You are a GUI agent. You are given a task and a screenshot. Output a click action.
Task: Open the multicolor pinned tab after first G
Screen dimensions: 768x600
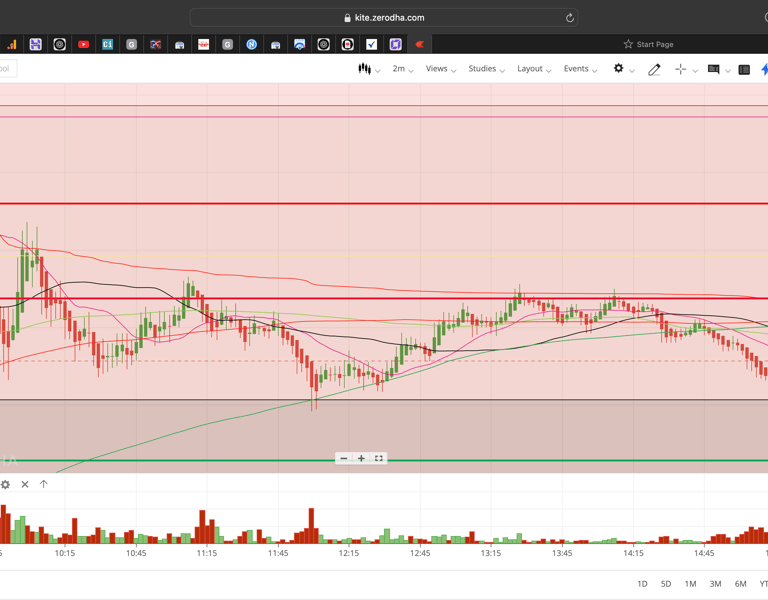155,45
